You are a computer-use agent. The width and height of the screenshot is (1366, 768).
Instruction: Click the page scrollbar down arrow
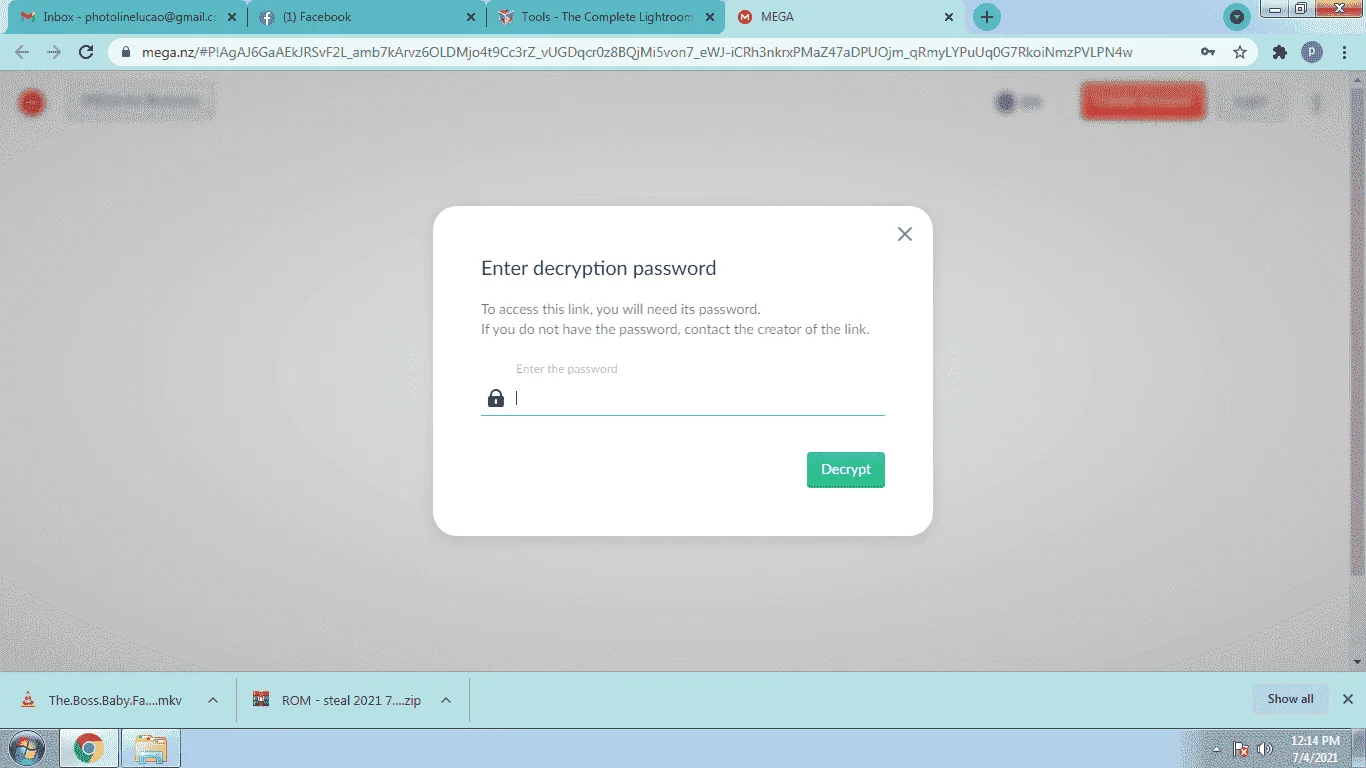coord(1357,662)
